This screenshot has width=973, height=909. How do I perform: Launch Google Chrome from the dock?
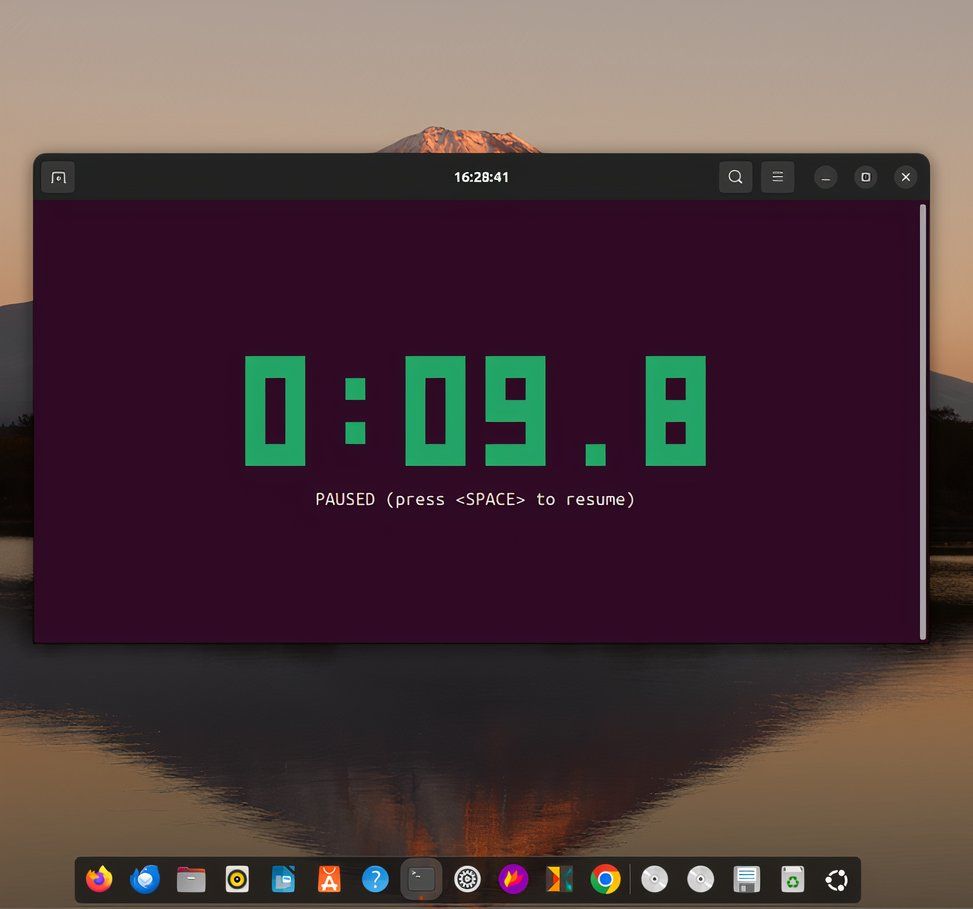605,880
